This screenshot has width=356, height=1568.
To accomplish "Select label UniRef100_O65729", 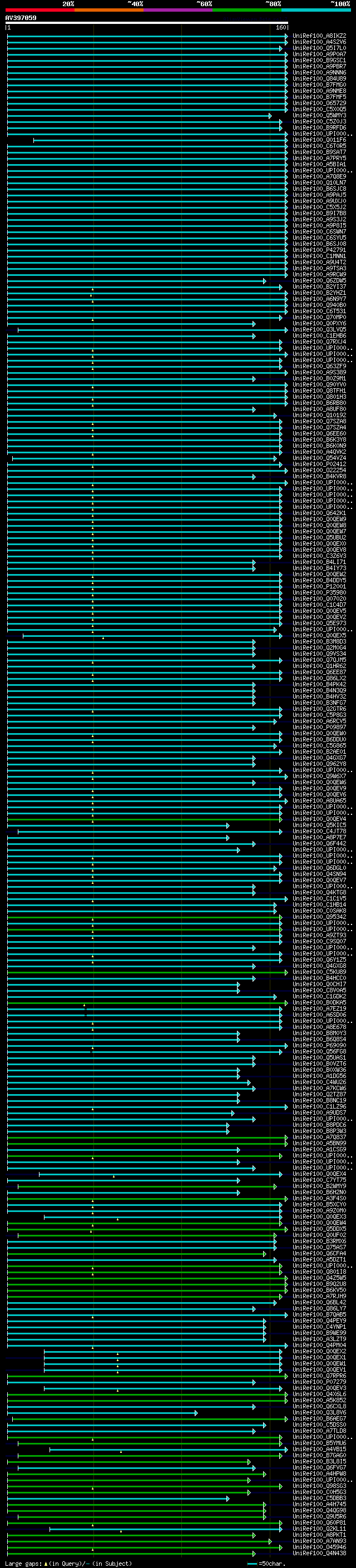I will coord(319,103).
